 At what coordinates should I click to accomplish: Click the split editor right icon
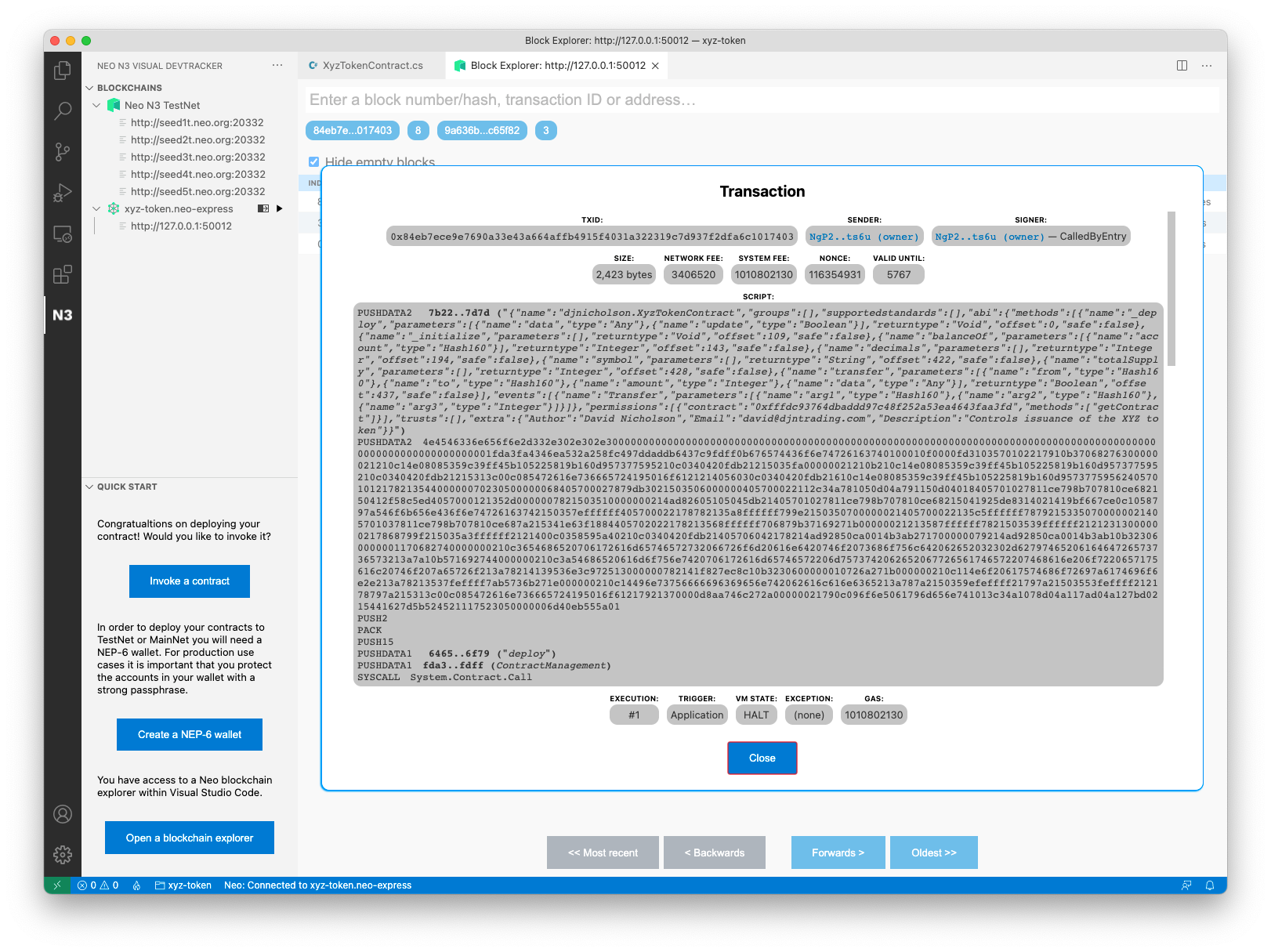1182,66
